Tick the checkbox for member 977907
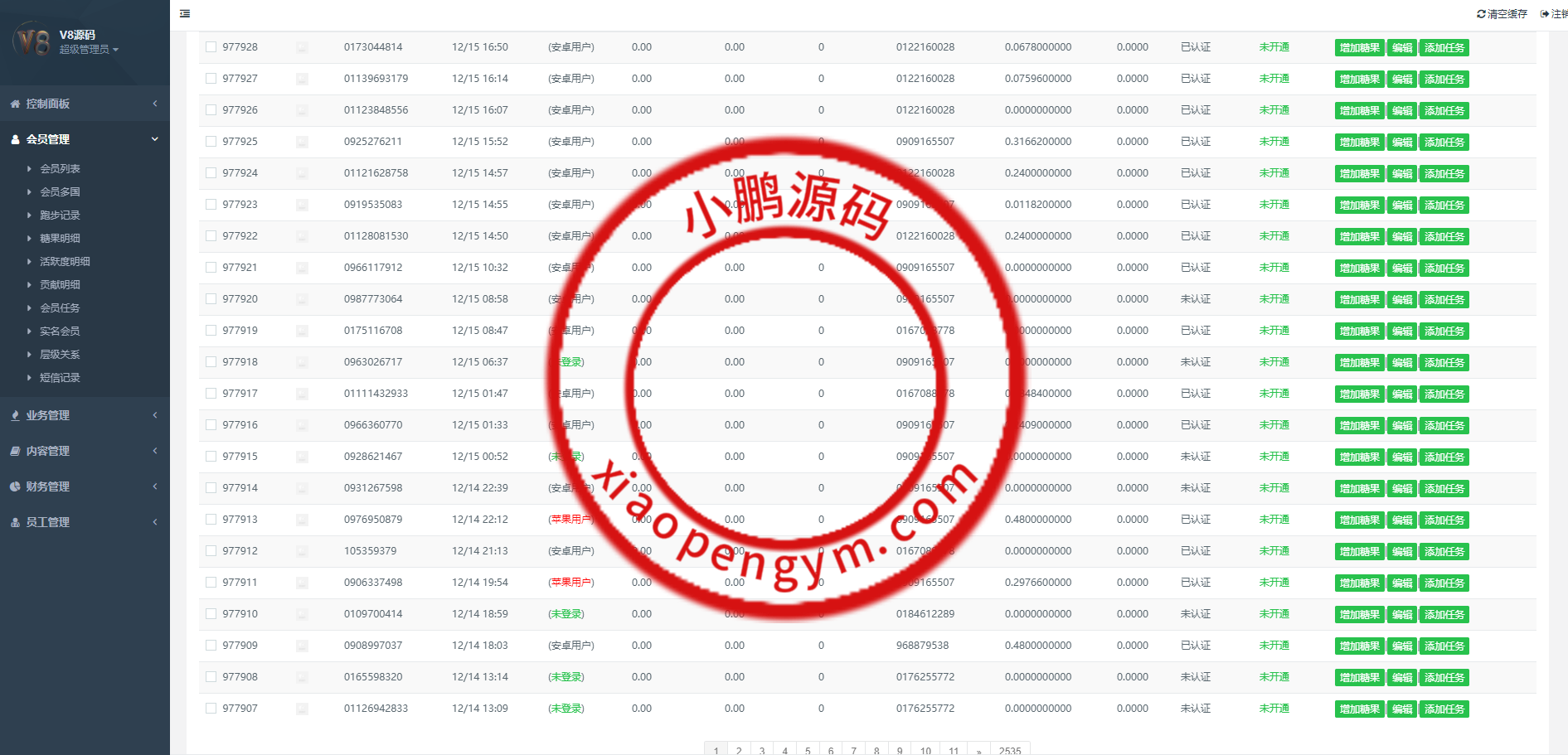 pos(211,709)
